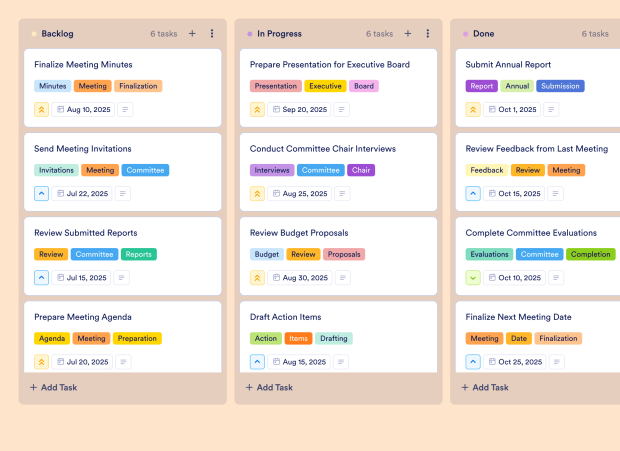The height and width of the screenshot is (451, 620).
Task: Click the description icon on Conduct Committee Chair Interviews
Action: [x=339, y=194]
